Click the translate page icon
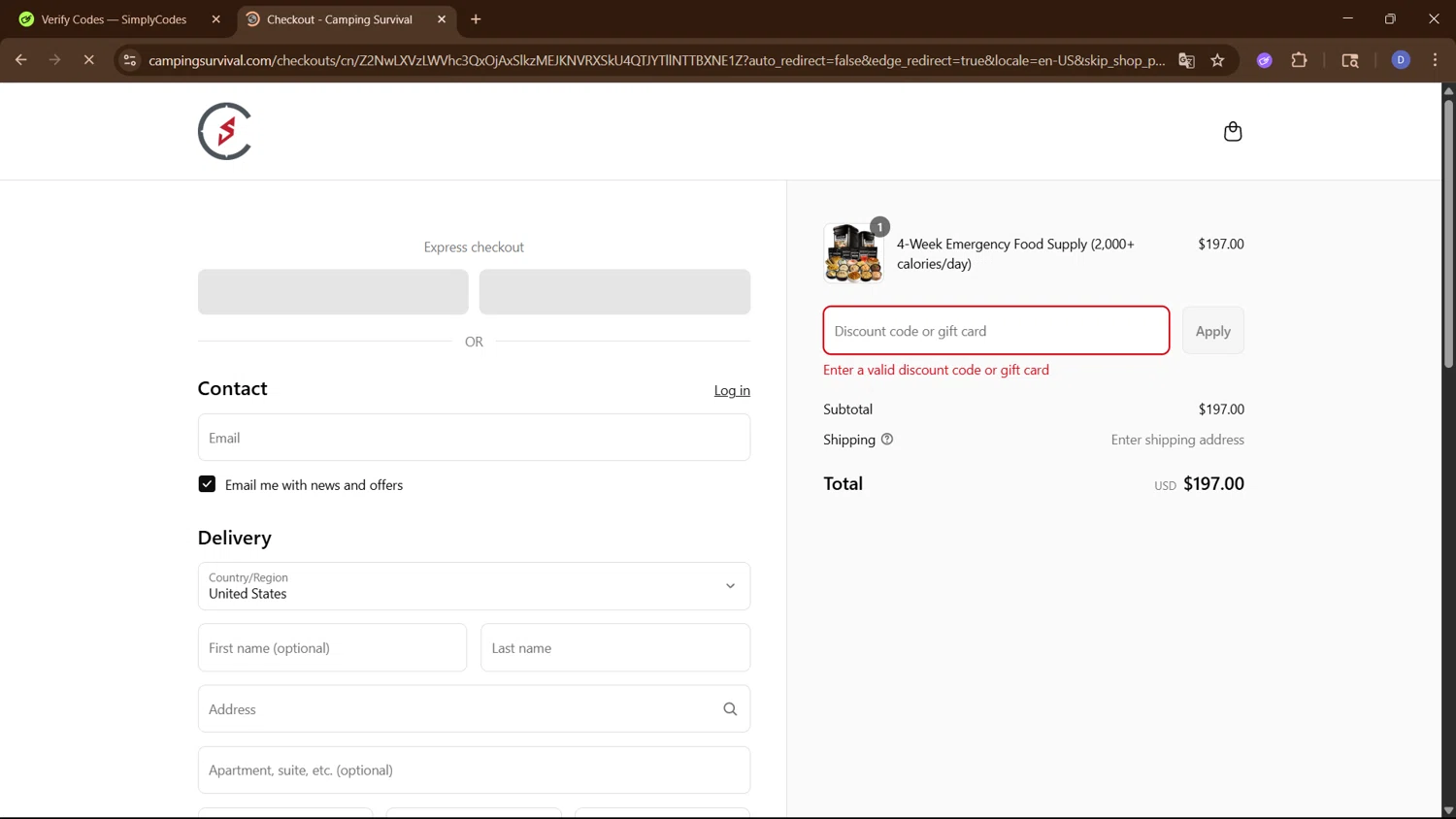 pos(1186,60)
